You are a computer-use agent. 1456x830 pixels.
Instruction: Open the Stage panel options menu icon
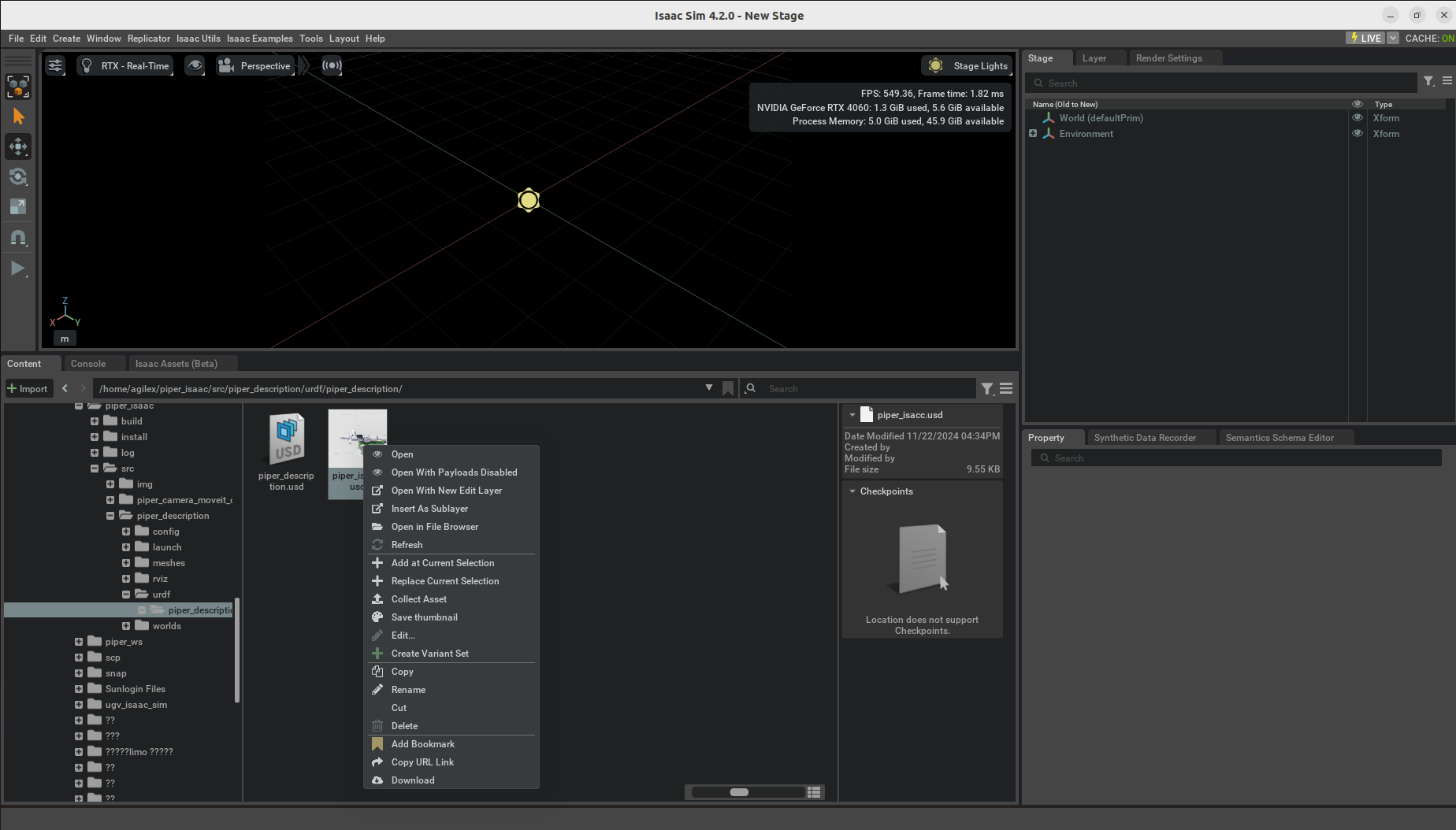coord(1447,81)
